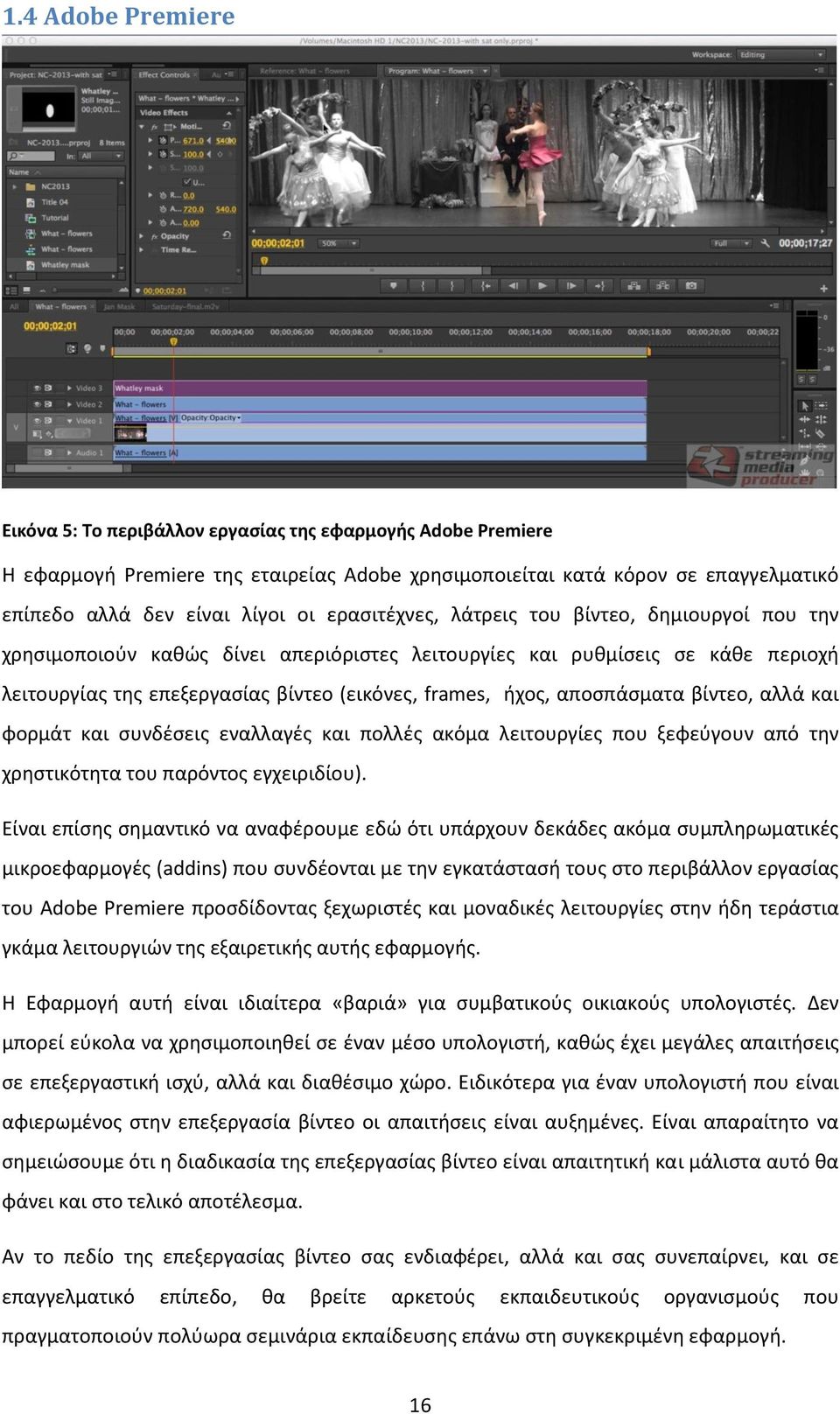Image resolution: width=840 pixels, height=1414 pixels.
Task: Reset the Opacity effect
Action: (x=227, y=235)
